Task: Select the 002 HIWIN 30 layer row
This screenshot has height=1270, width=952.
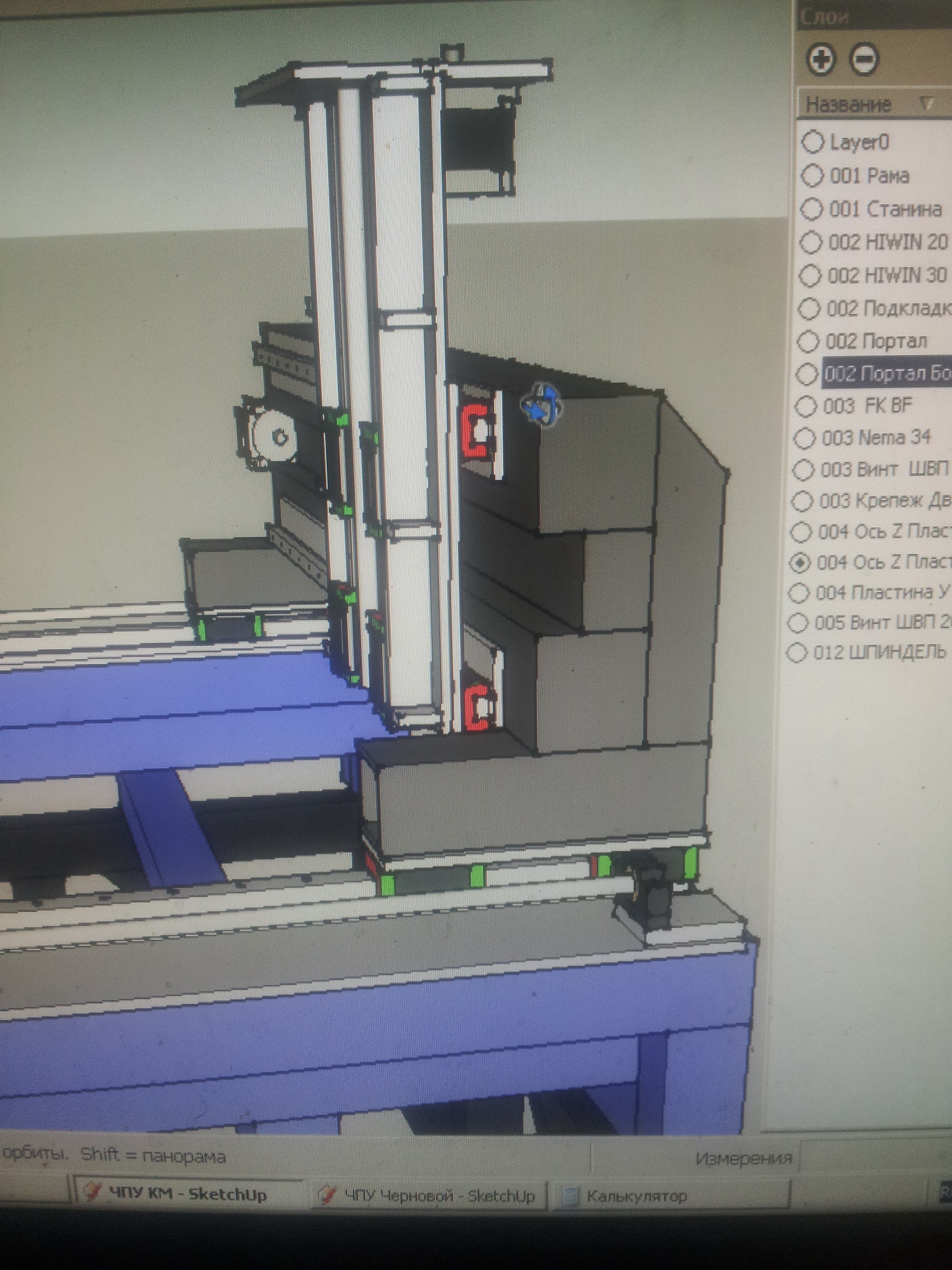Action: 887,275
